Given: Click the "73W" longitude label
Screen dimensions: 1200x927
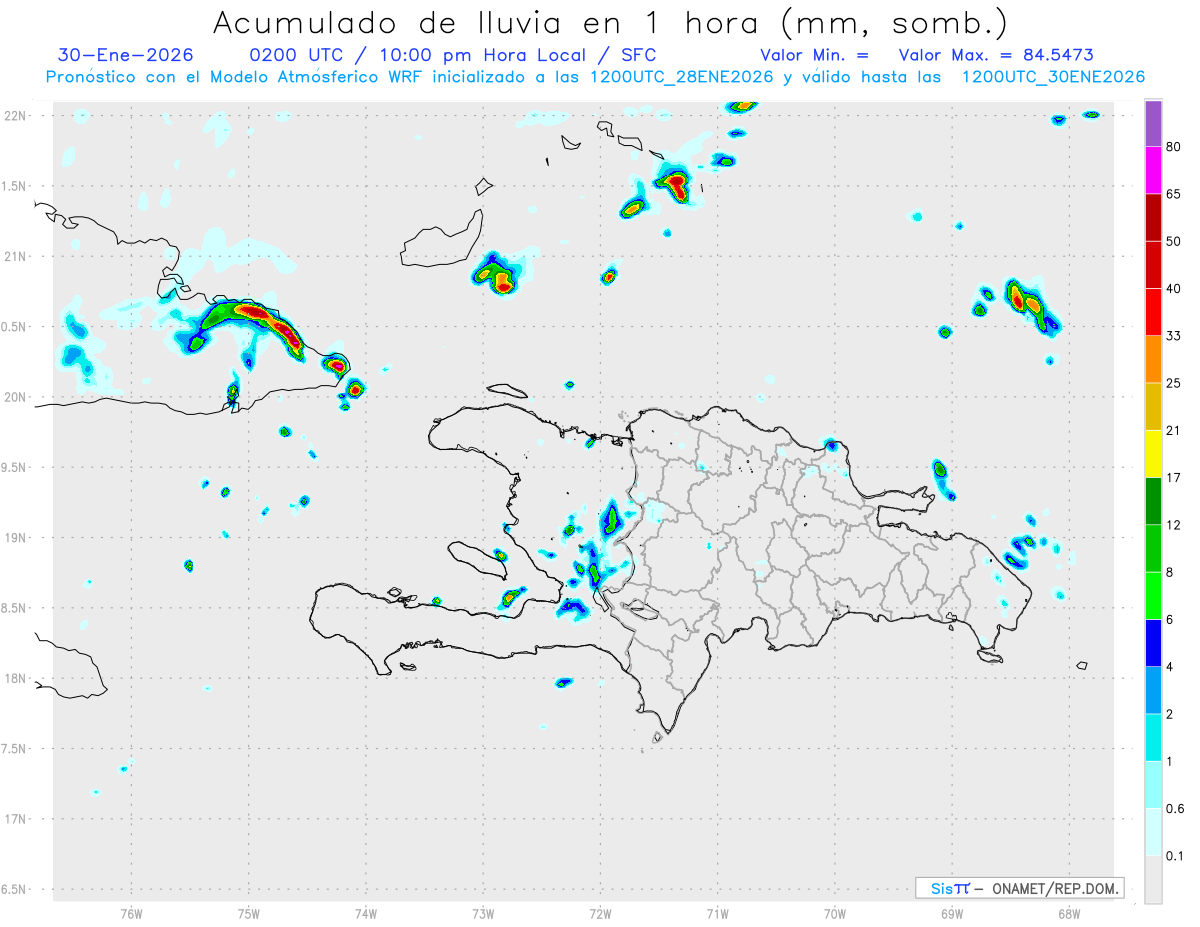Looking at the screenshot, I should (x=482, y=912).
